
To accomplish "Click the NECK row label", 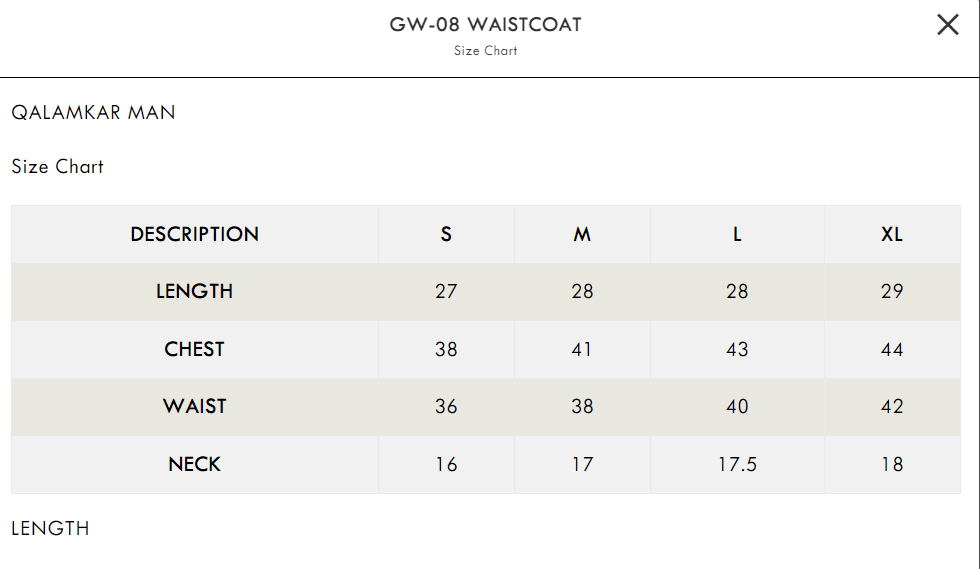I will click(x=194, y=464).
